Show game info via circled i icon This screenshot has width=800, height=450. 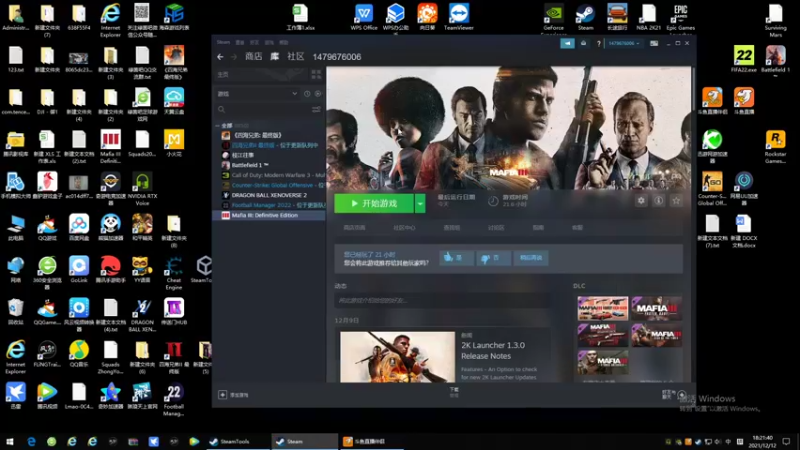pos(659,201)
